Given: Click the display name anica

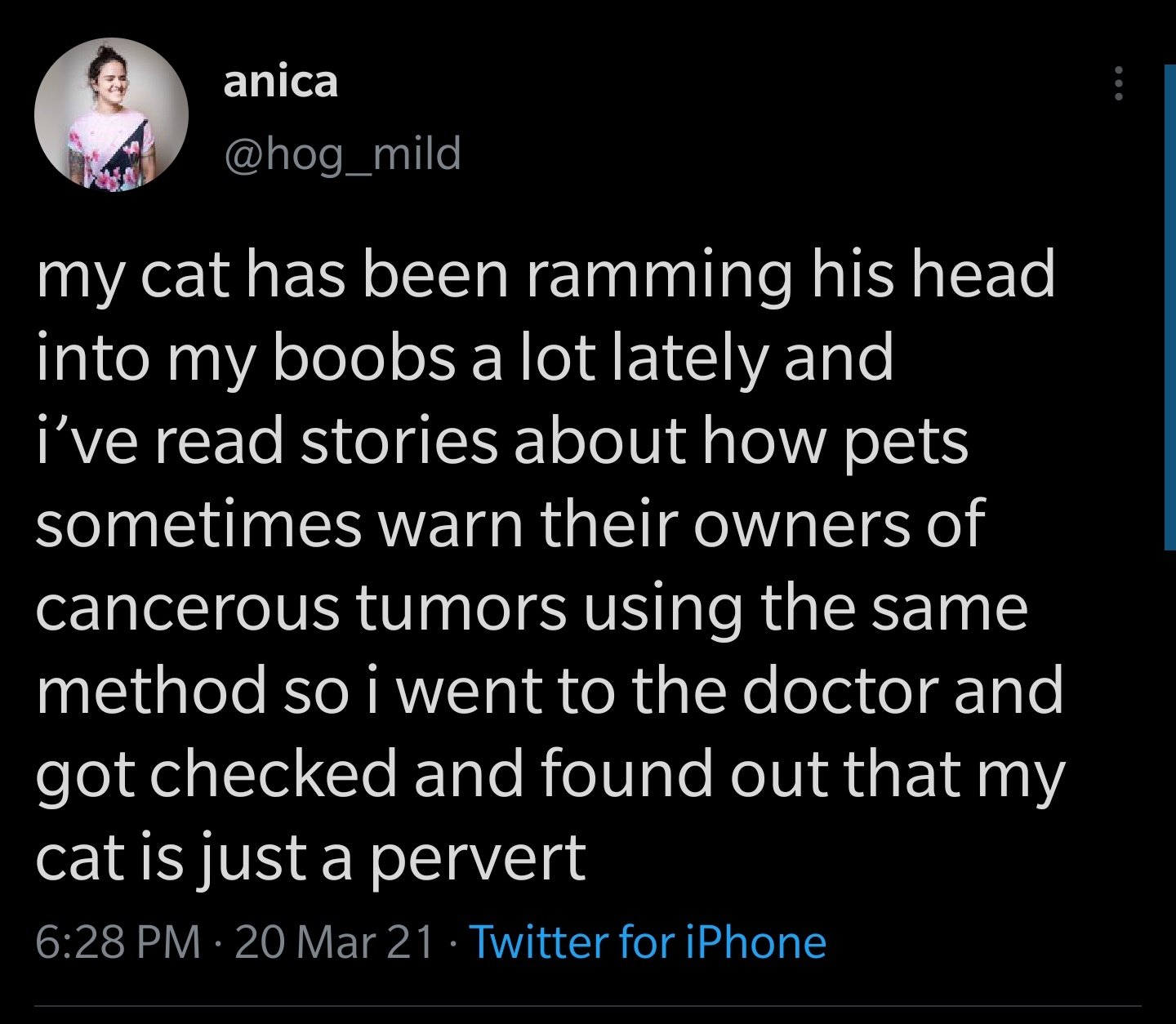Looking at the screenshot, I should [x=280, y=82].
